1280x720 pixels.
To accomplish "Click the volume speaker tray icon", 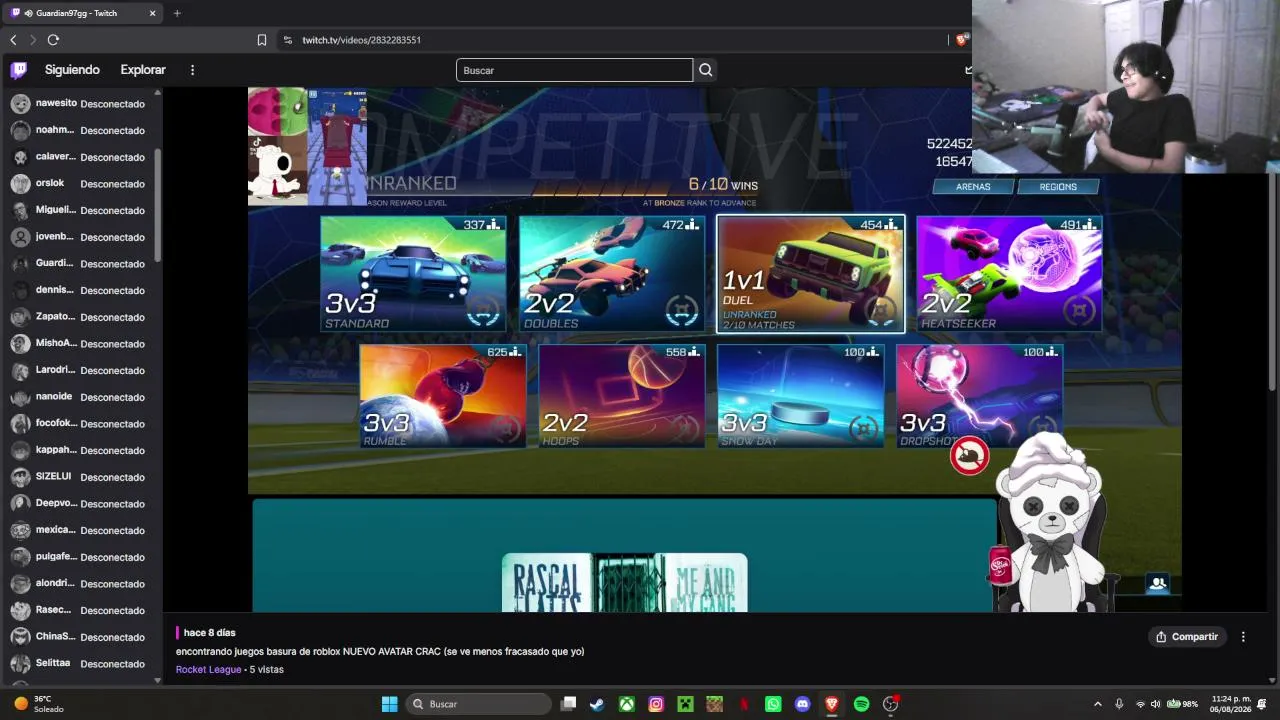I will (x=1156, y=704).
